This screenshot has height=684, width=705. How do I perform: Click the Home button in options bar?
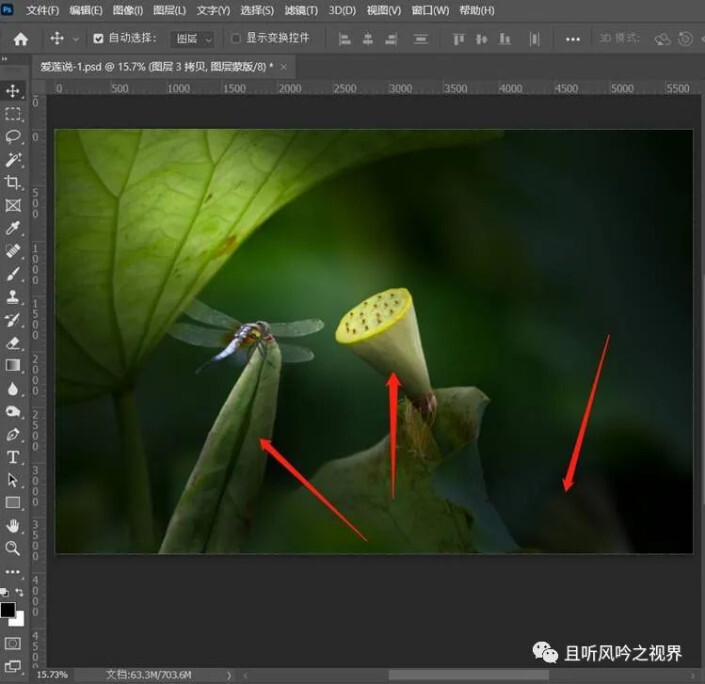click(21, 39)
